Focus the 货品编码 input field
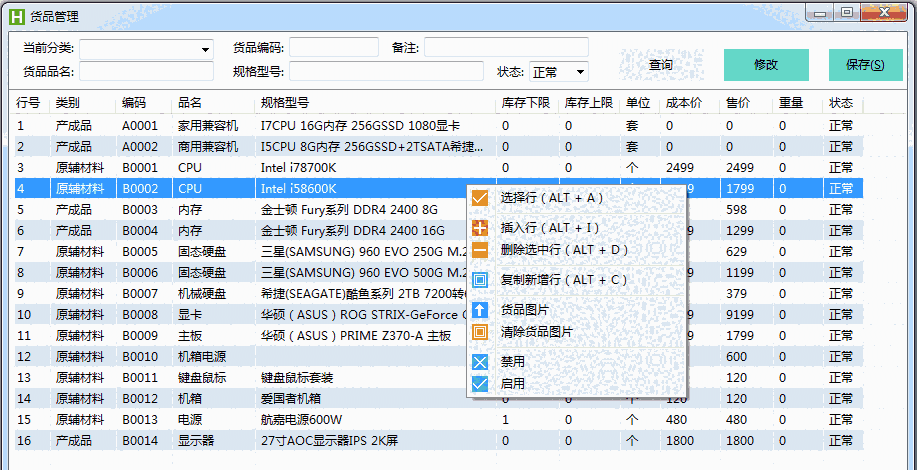 pos(334,47)
